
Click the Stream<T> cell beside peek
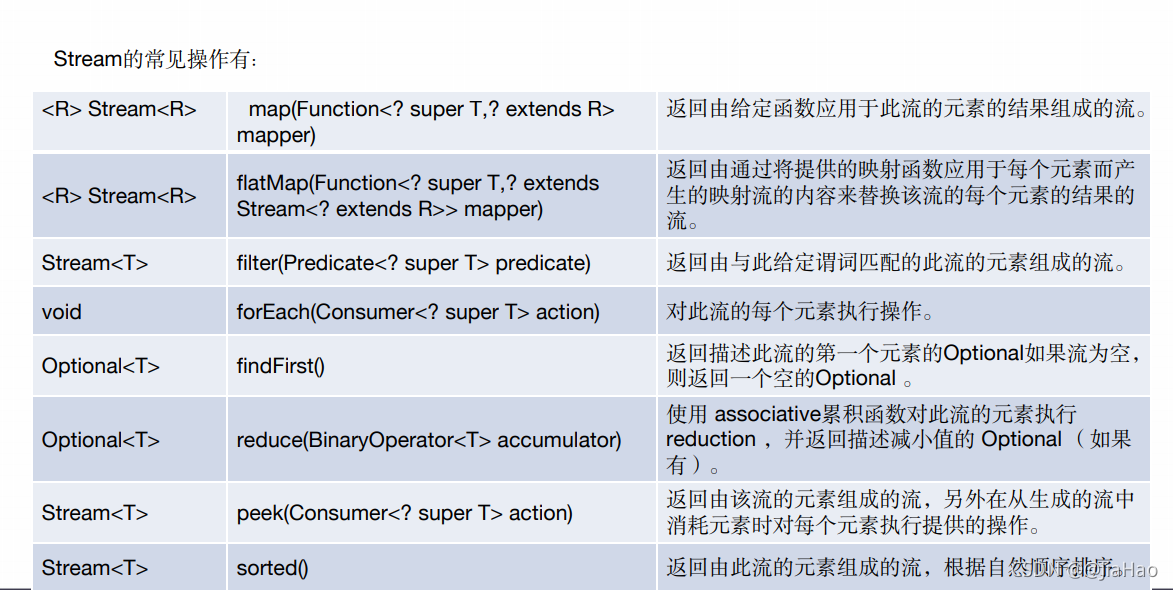click(129, 512)
